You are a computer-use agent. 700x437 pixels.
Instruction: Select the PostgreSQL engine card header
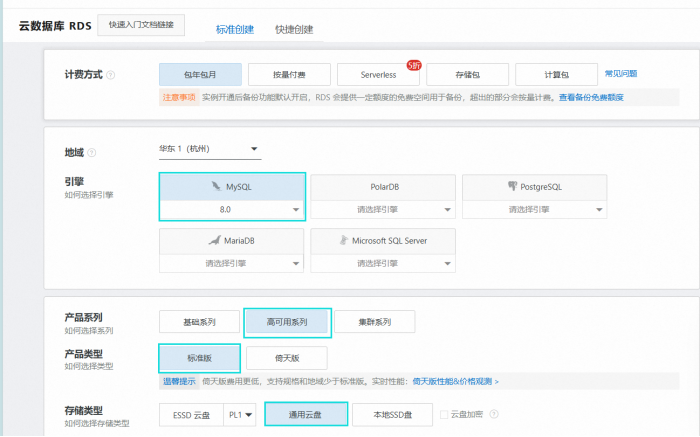point(534,187)
